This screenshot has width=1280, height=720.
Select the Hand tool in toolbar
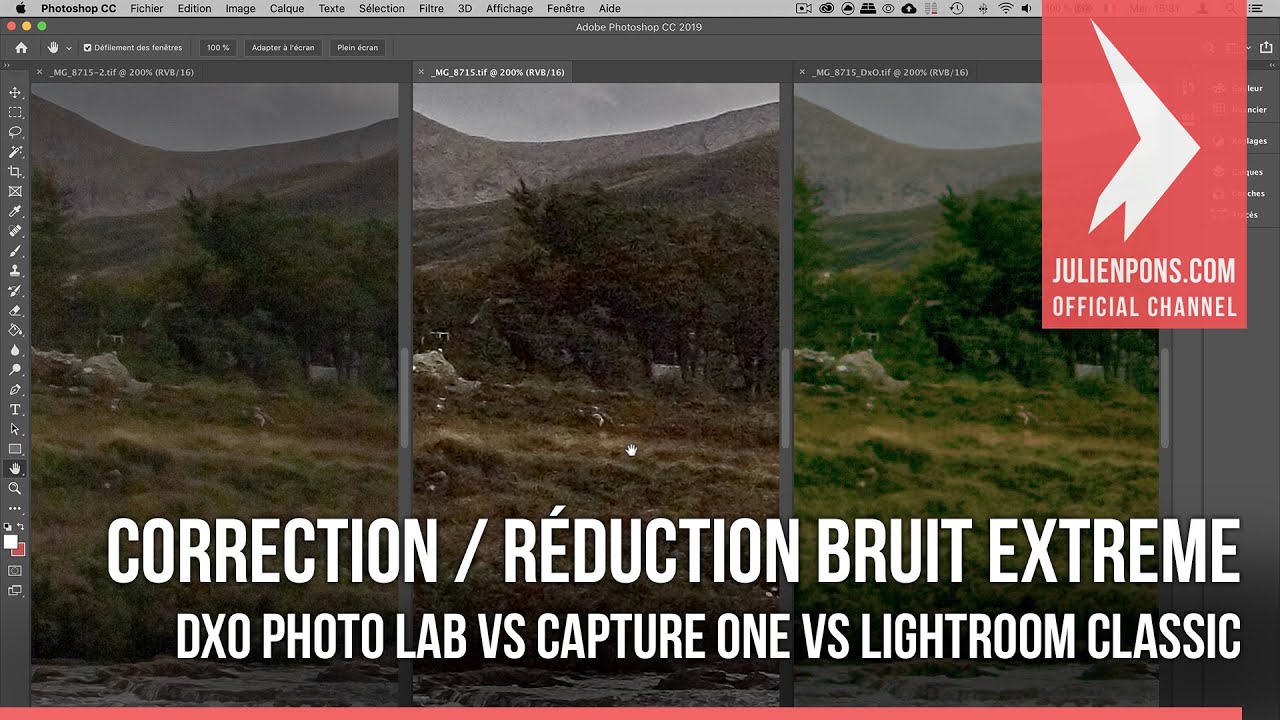click(x=15, y=468)
